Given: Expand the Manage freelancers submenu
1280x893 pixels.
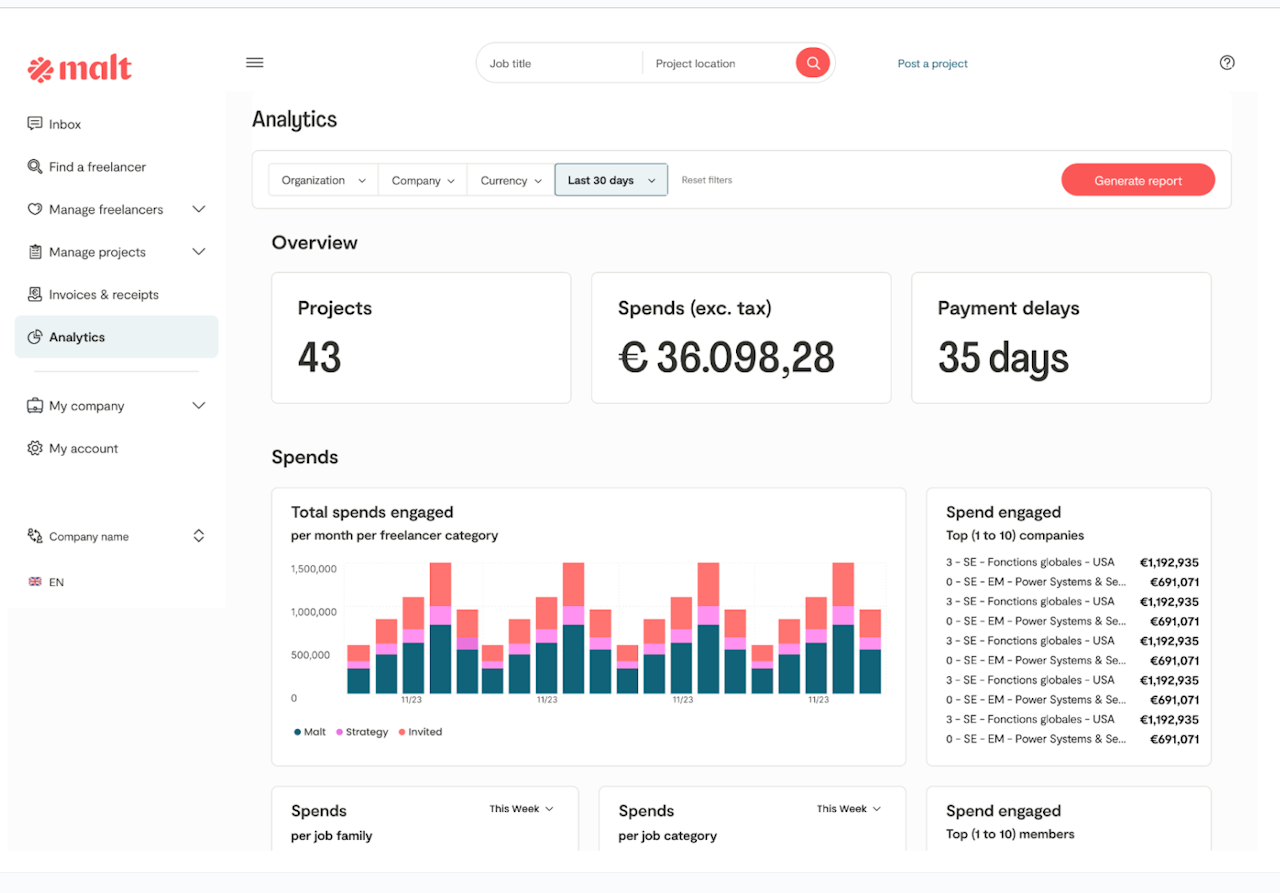Looking at the screenshot, I should [198, 210].
